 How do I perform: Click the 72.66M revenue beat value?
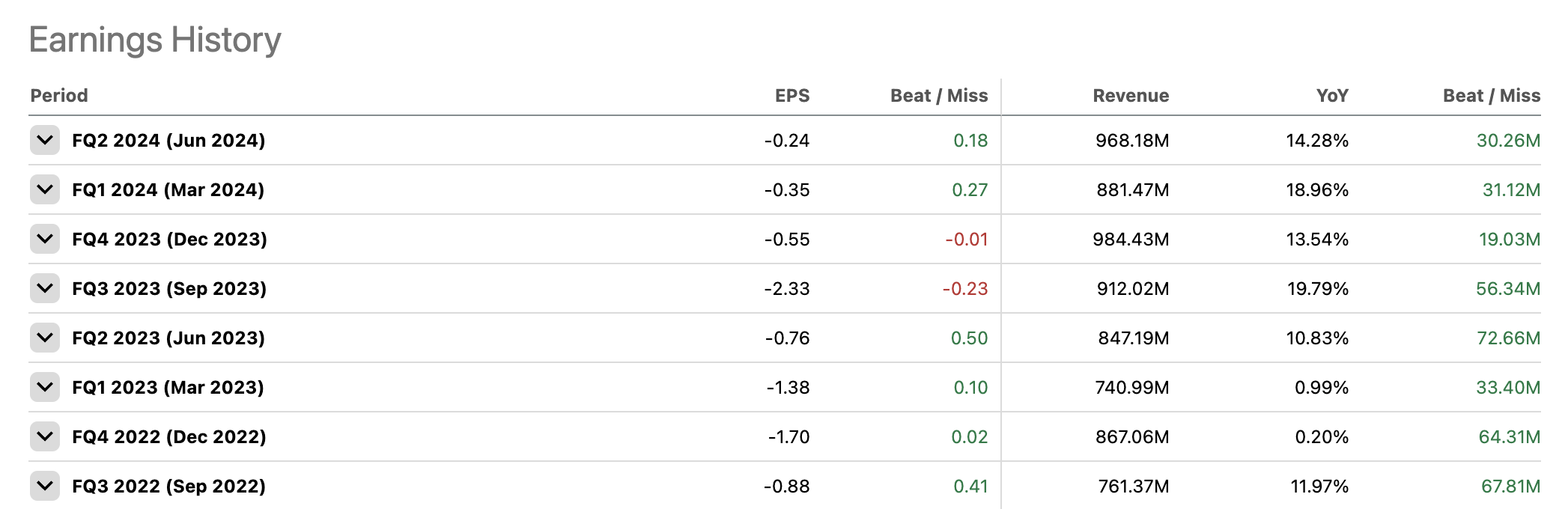pyautogui.click(x=1508, y=338)
